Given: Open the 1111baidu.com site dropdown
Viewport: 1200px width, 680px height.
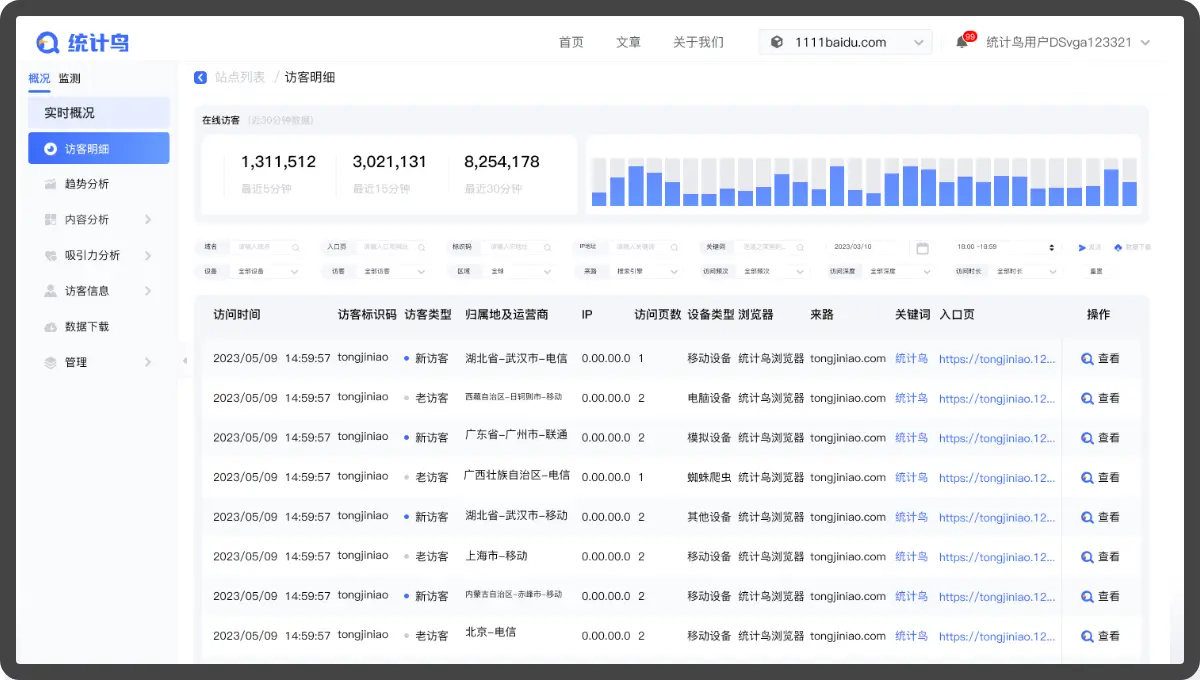Looking at the screenshot, I should 846,42.
